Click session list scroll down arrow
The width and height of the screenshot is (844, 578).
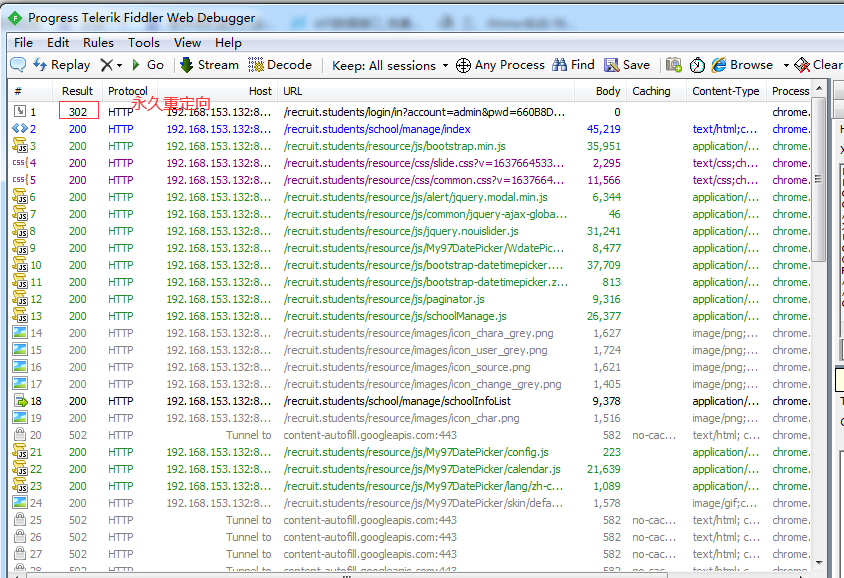pos(819,563)
